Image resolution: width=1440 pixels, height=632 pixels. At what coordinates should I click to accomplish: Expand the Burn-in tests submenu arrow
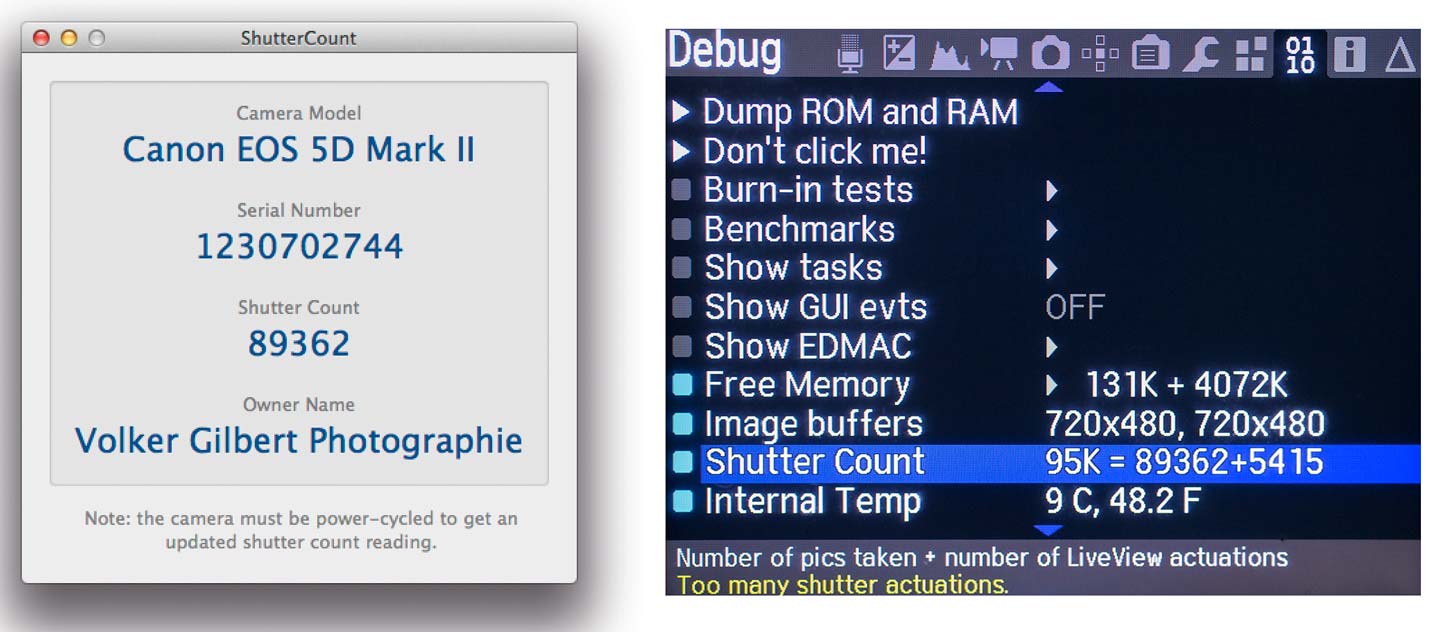pos(1052,190)
